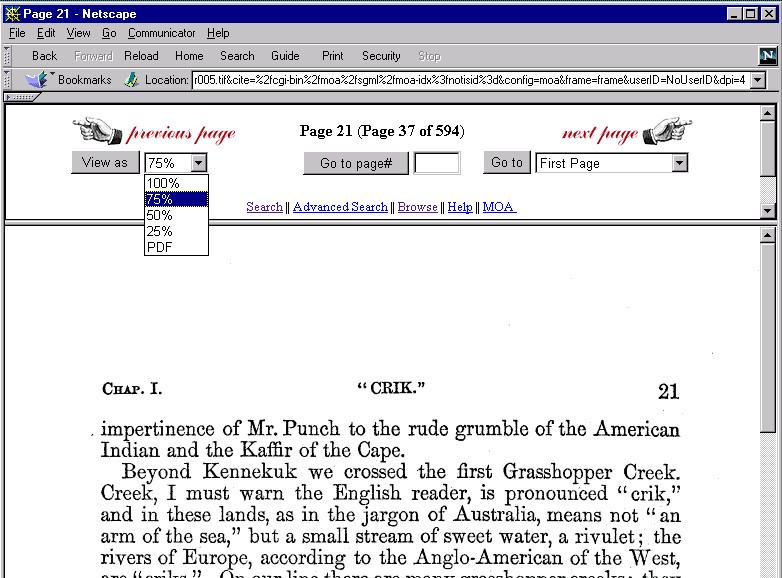This screenshot has width=782, height=578.
Task: Click the Netscape N logo icon
Action: (x=767, y=56)
